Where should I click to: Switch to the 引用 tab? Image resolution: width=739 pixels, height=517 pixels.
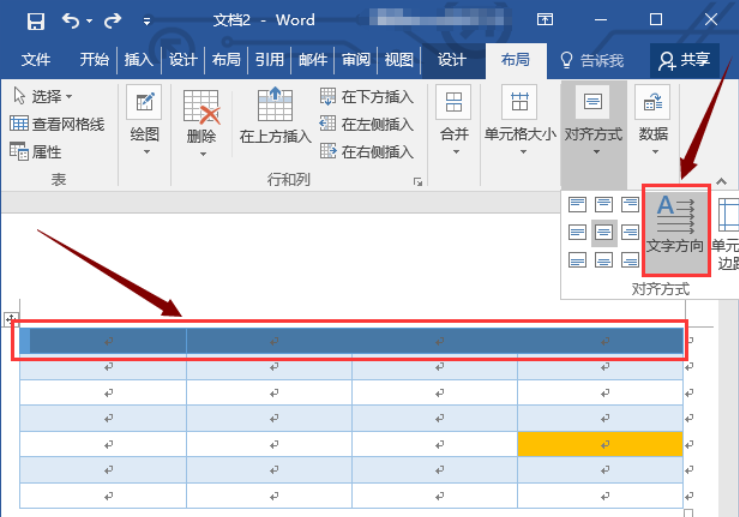click(x=270, y=60)
